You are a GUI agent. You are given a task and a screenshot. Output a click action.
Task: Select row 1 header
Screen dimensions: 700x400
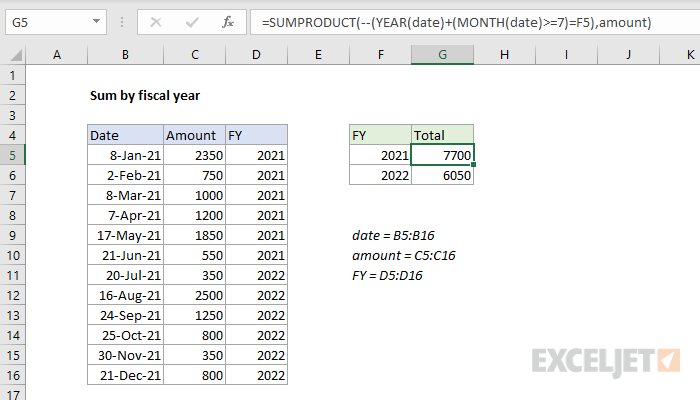[x=12, y=75]
